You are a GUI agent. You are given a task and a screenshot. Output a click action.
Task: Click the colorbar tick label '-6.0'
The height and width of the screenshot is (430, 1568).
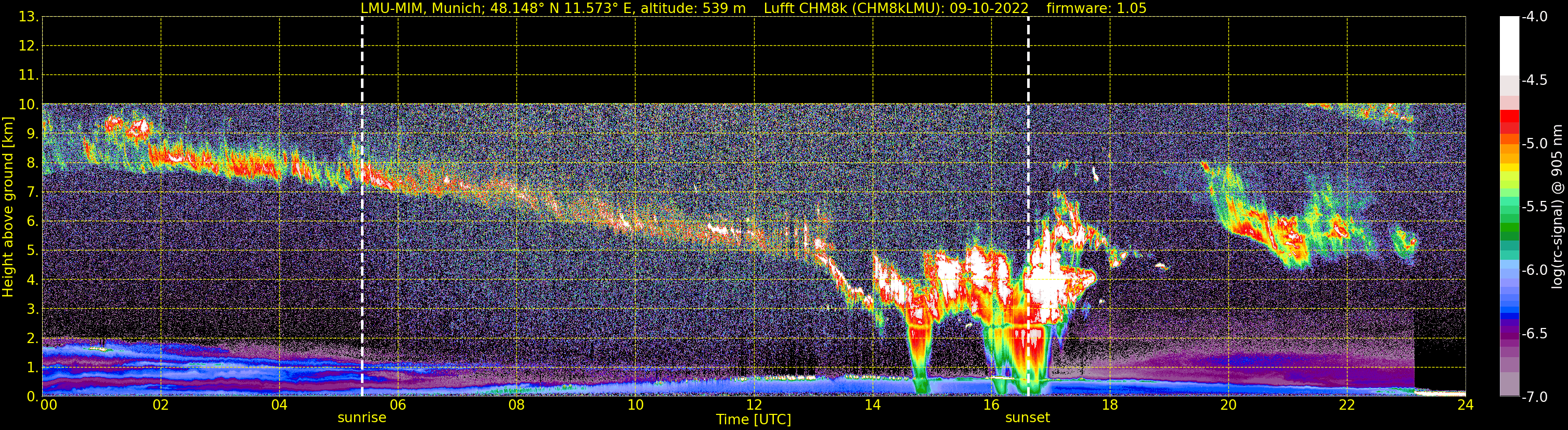point(1534,270)
